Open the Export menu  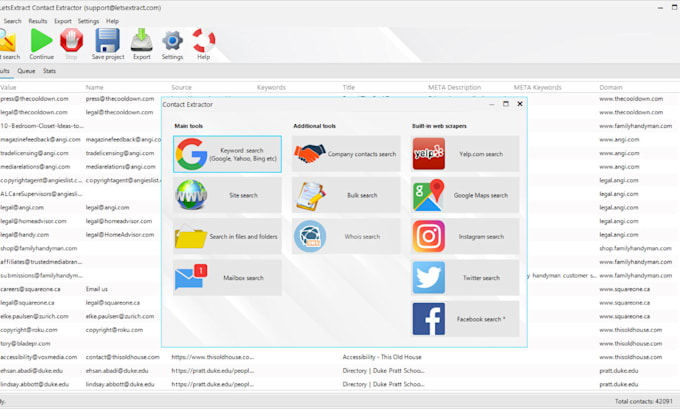point(62,21)
